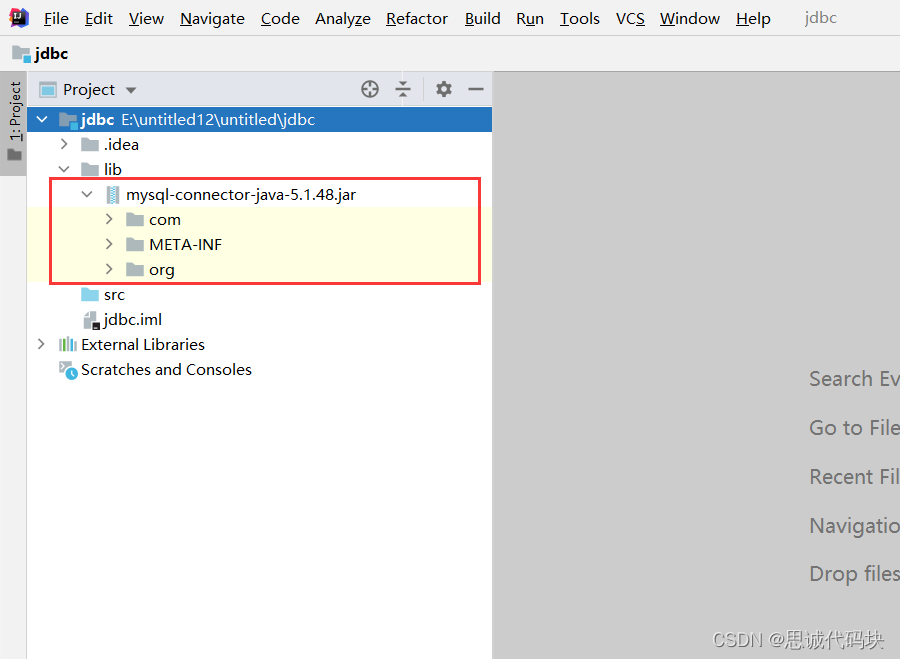Click the External Libraries bars icon
Viewport: 900px width, 659px height.
click(68, 344)
